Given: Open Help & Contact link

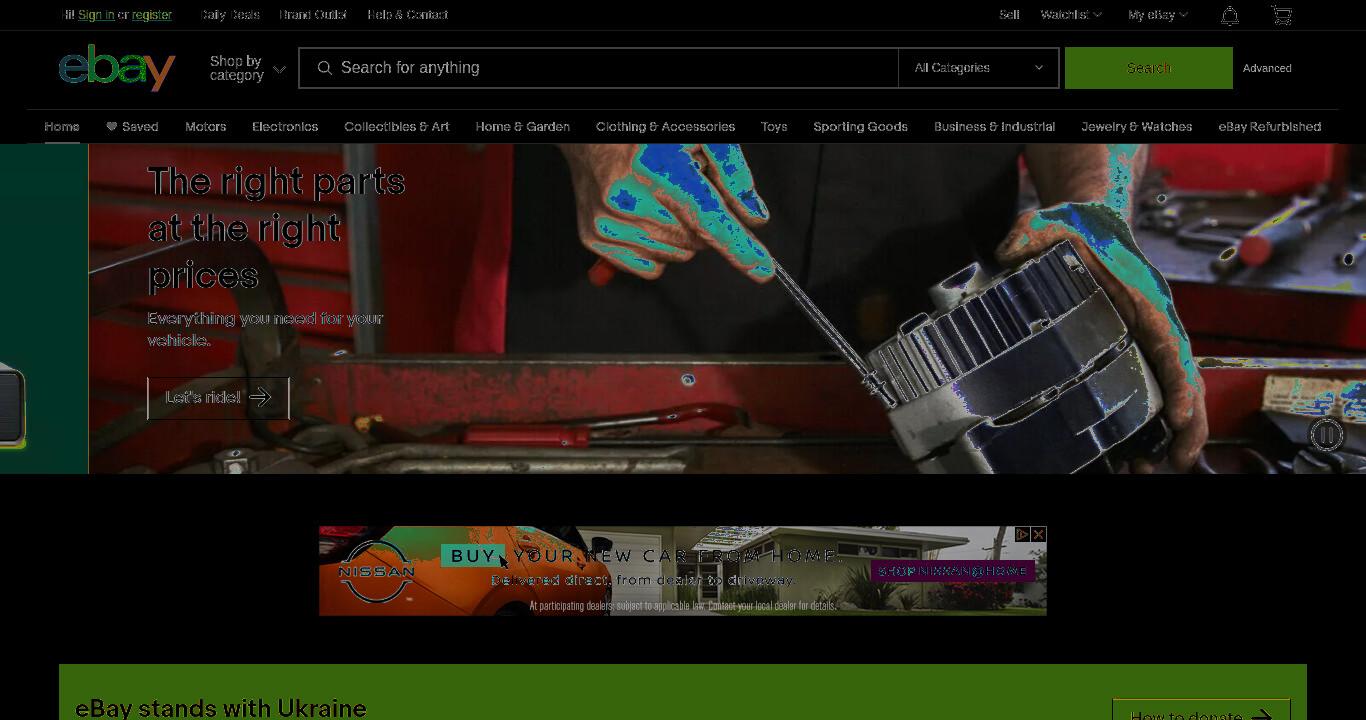Looking at the screenshot, I should (x=407, y=15).
